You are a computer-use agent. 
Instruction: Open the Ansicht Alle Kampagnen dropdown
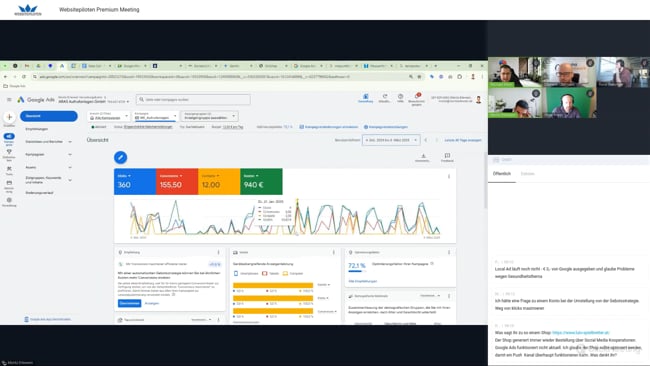pos(109,116)
